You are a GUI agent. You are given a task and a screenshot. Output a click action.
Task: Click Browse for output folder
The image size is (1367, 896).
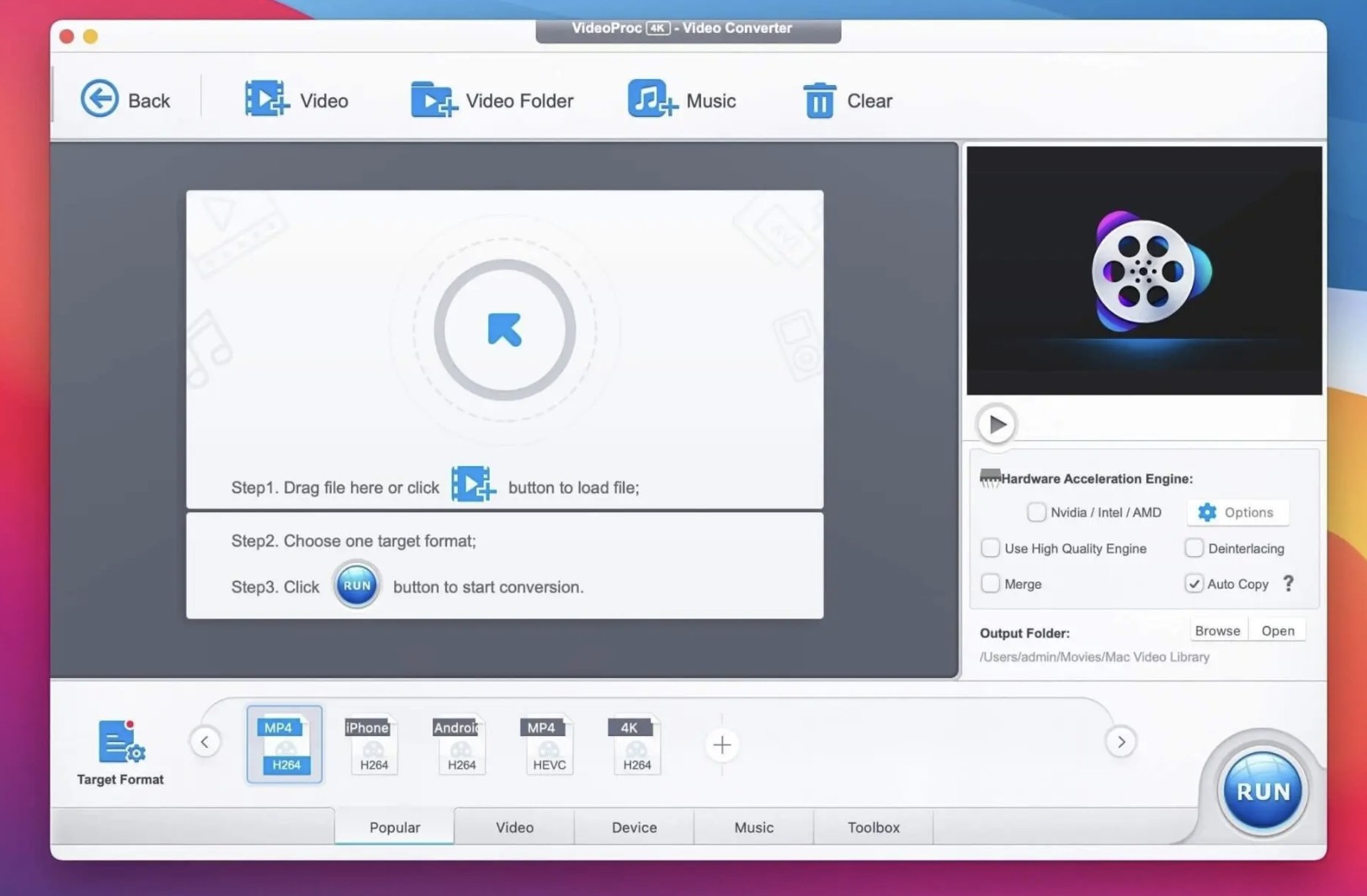coord(1217,631)
